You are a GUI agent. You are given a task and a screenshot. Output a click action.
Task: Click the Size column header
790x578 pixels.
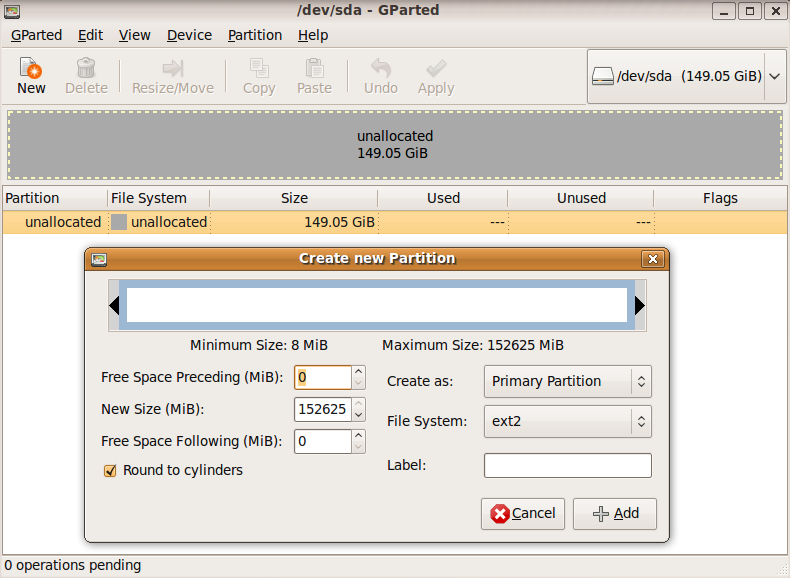[x=294, y=199]
